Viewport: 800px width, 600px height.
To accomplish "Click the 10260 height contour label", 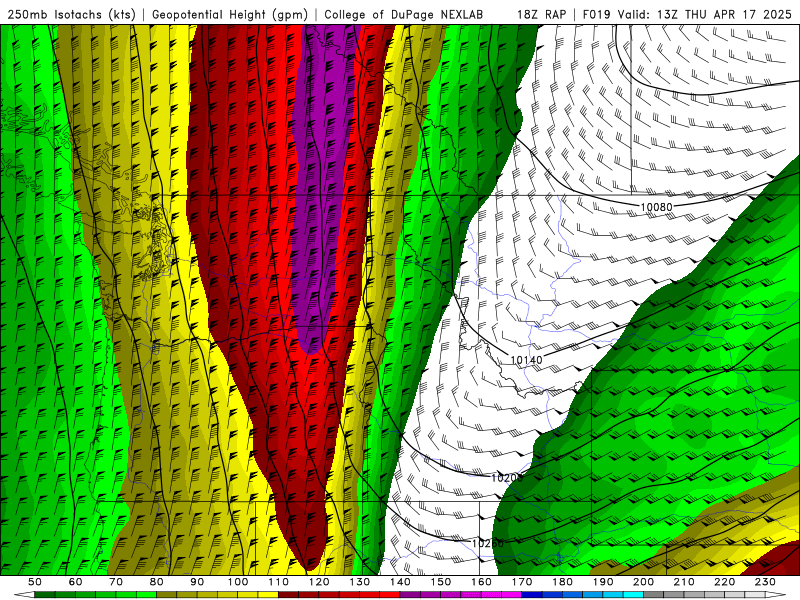I will [x=488, y=543].
